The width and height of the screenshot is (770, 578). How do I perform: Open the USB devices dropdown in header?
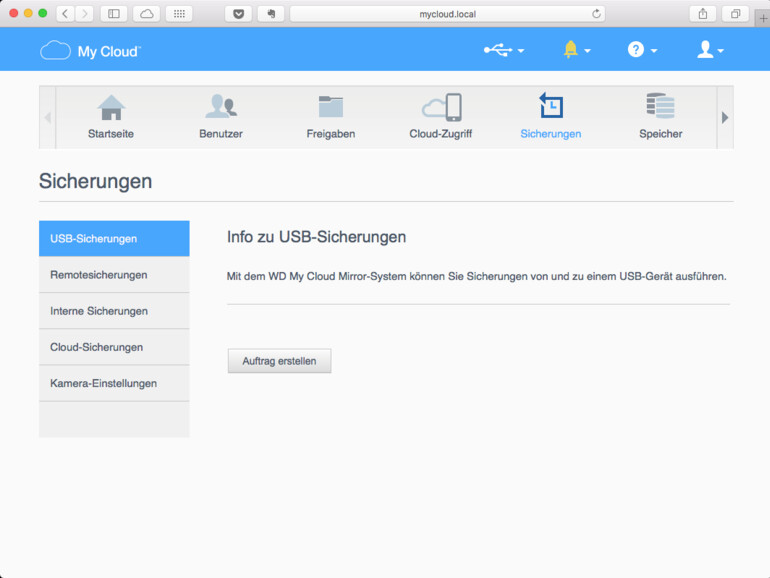504,50
